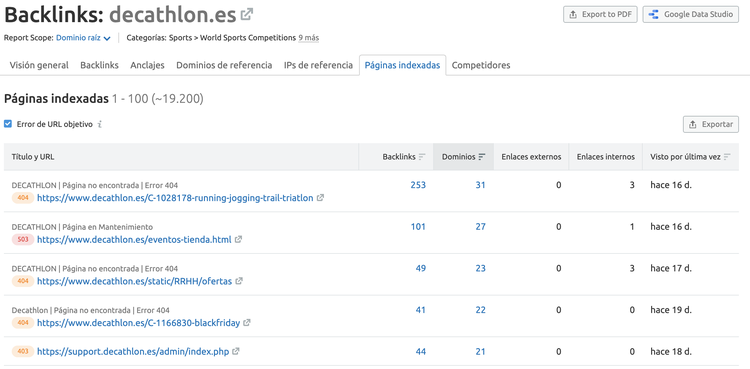Expand the 9 más categories list
This screenshot has height=369, width=750.
click(309, 38)
